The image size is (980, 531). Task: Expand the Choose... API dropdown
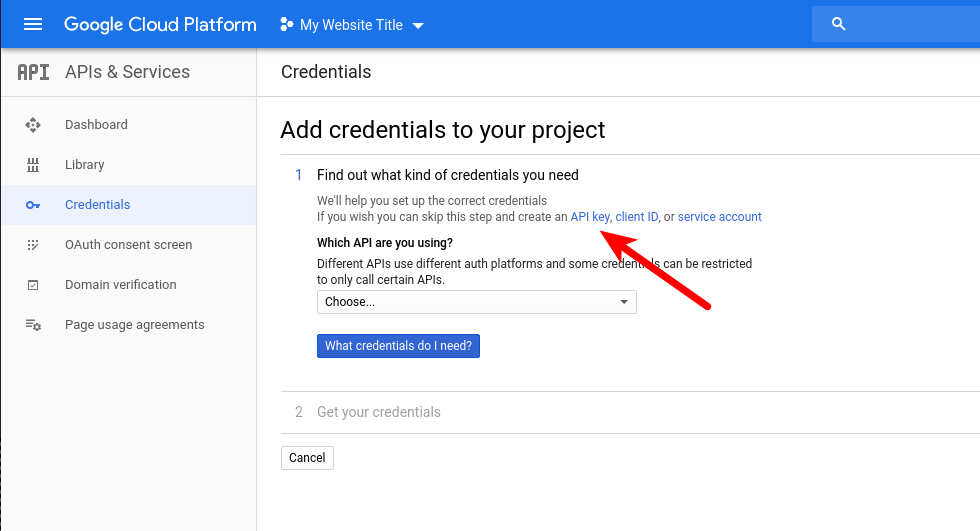pyautogui.click(x=477, y=302)
